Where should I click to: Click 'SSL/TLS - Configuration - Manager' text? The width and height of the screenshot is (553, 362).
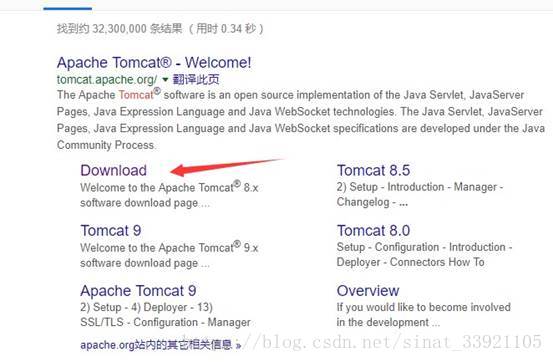tap(165, 322)
